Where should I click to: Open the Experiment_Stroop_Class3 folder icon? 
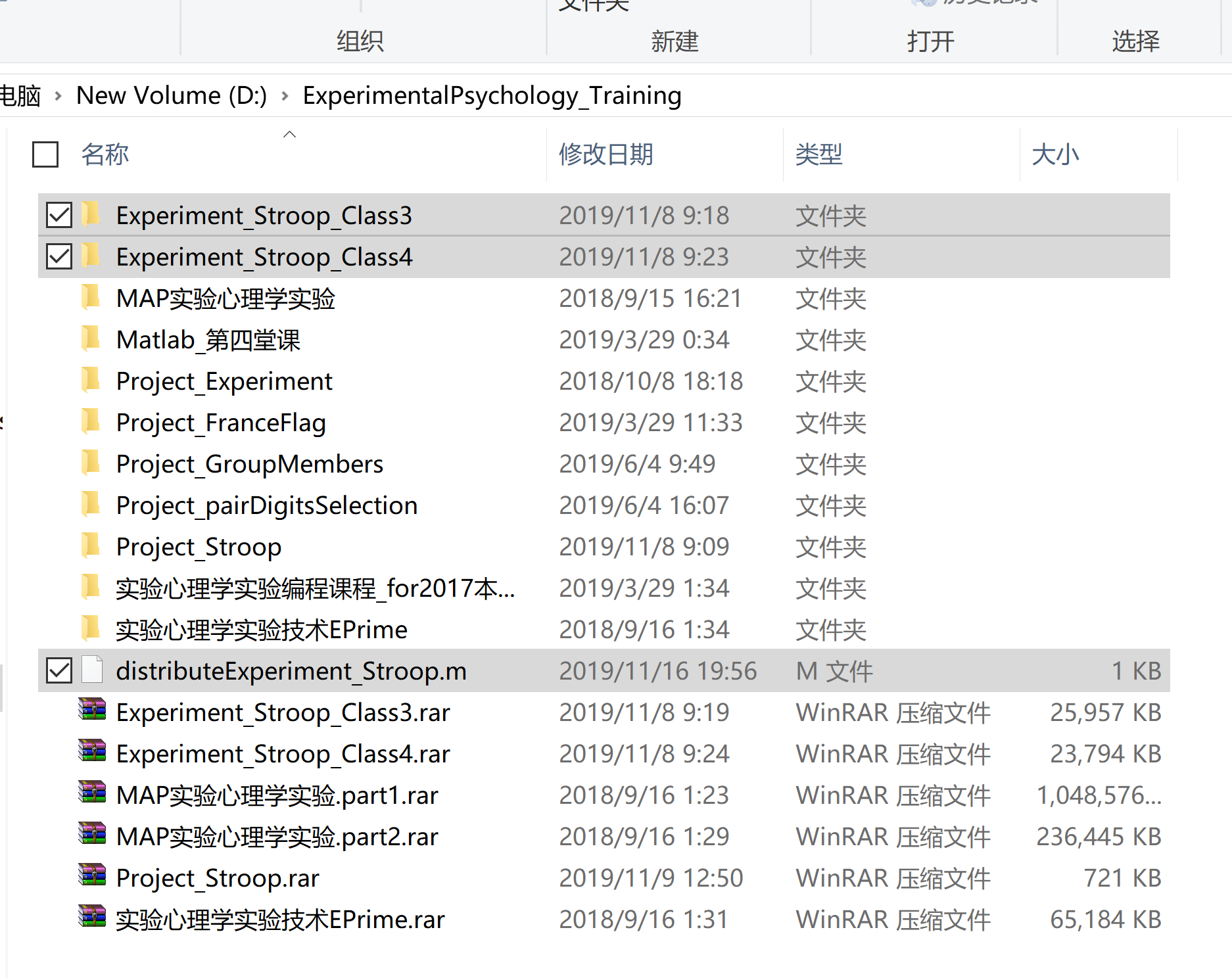[91, 215]
